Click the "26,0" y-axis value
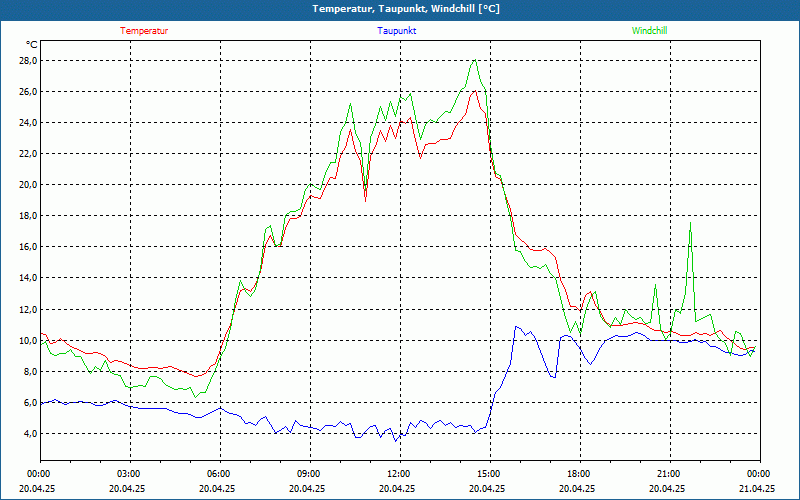Viewport: 800px width, 500px height. click(x=29, y=92)
